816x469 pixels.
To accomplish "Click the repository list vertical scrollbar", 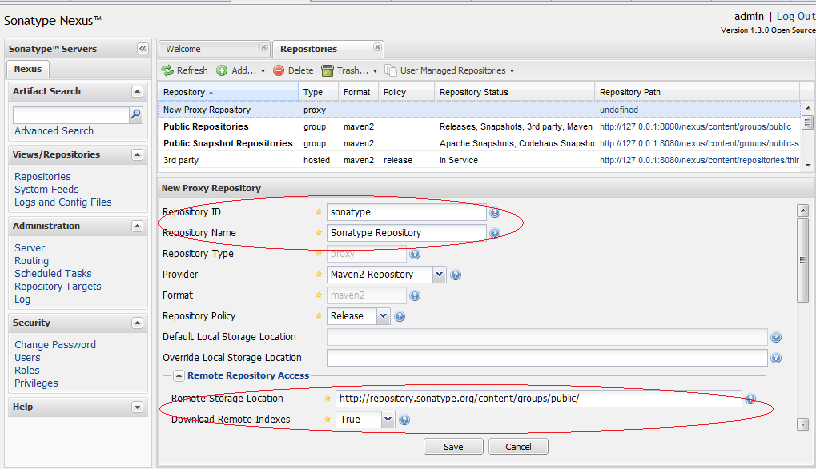I will click(x=808, y=136).
